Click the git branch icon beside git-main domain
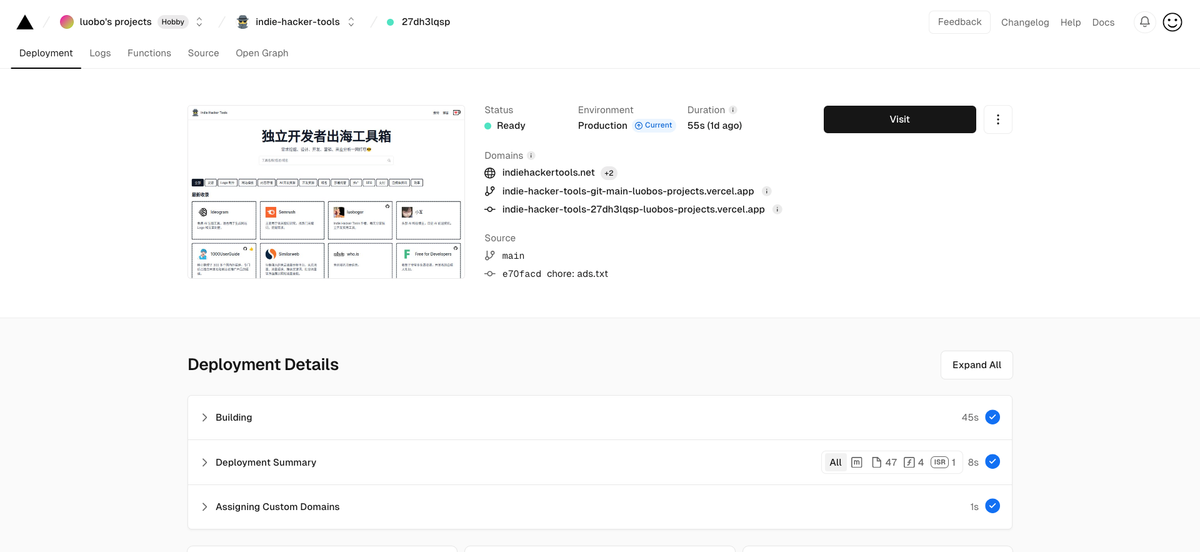 (490, 191)
